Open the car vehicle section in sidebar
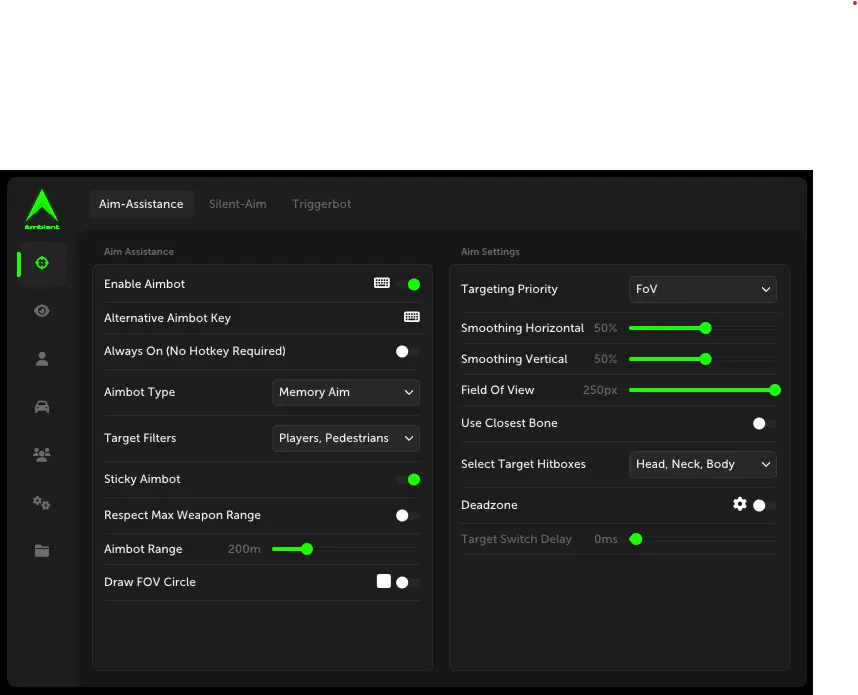Viewport: 858px width, 695px height. 42,407
